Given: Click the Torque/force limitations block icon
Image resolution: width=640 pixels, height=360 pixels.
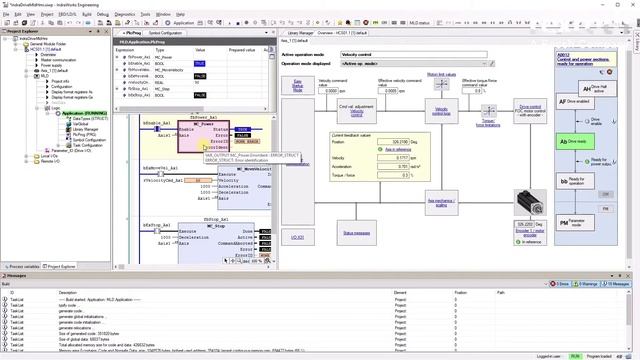Looking at the screenshot, I should (489, 111).
